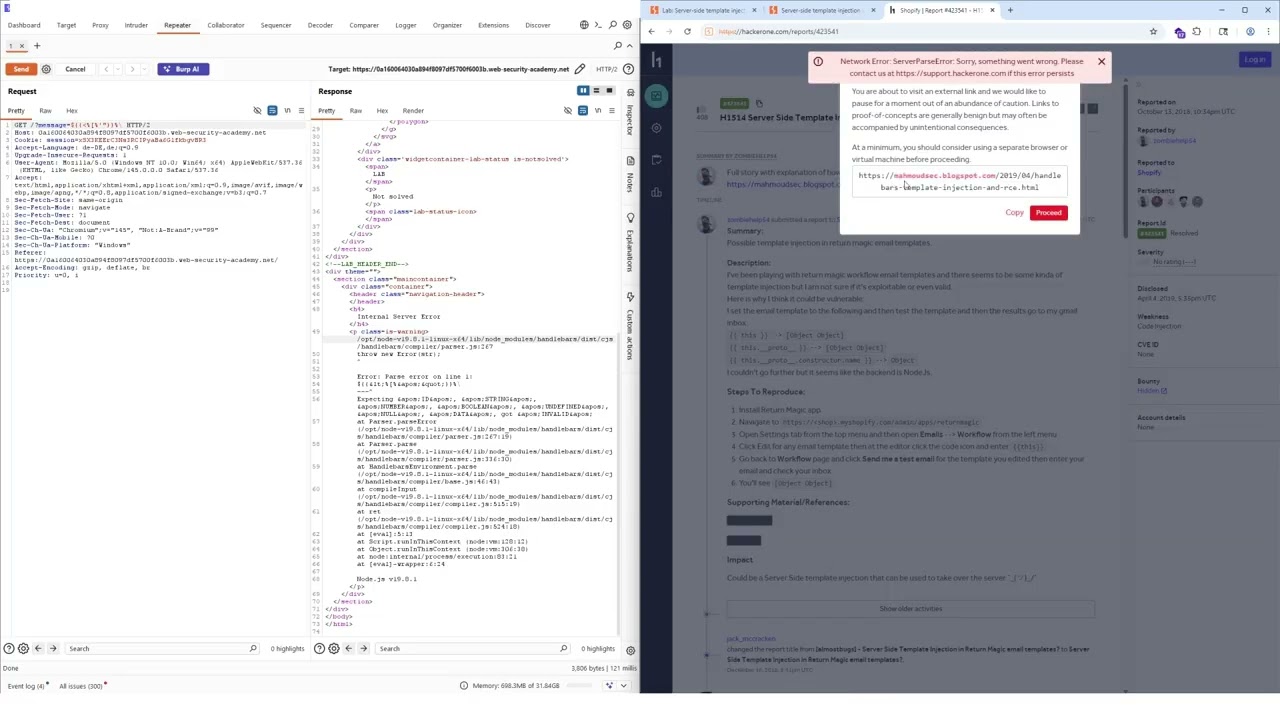The width and height of the screenshot is (1280, 720).
Task: Toggle Request word wrap highlighted icon
Action: click(272, 111)
